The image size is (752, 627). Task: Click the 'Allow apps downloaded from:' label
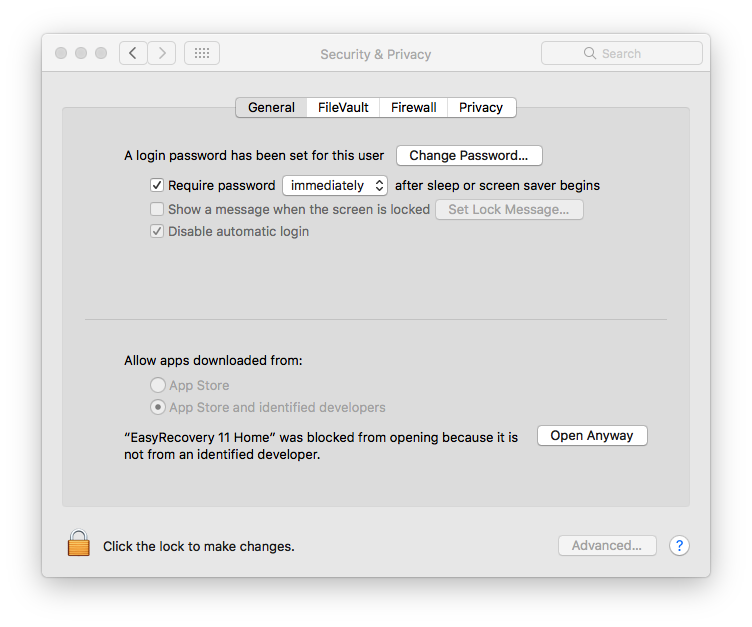pos(213,360)
